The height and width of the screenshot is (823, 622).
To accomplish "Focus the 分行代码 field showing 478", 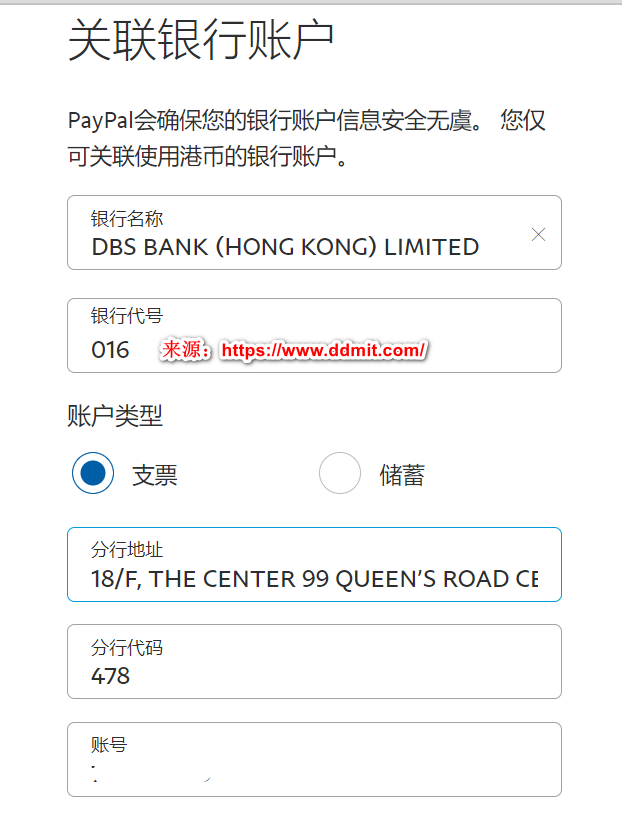I will [x=314, y=674].
